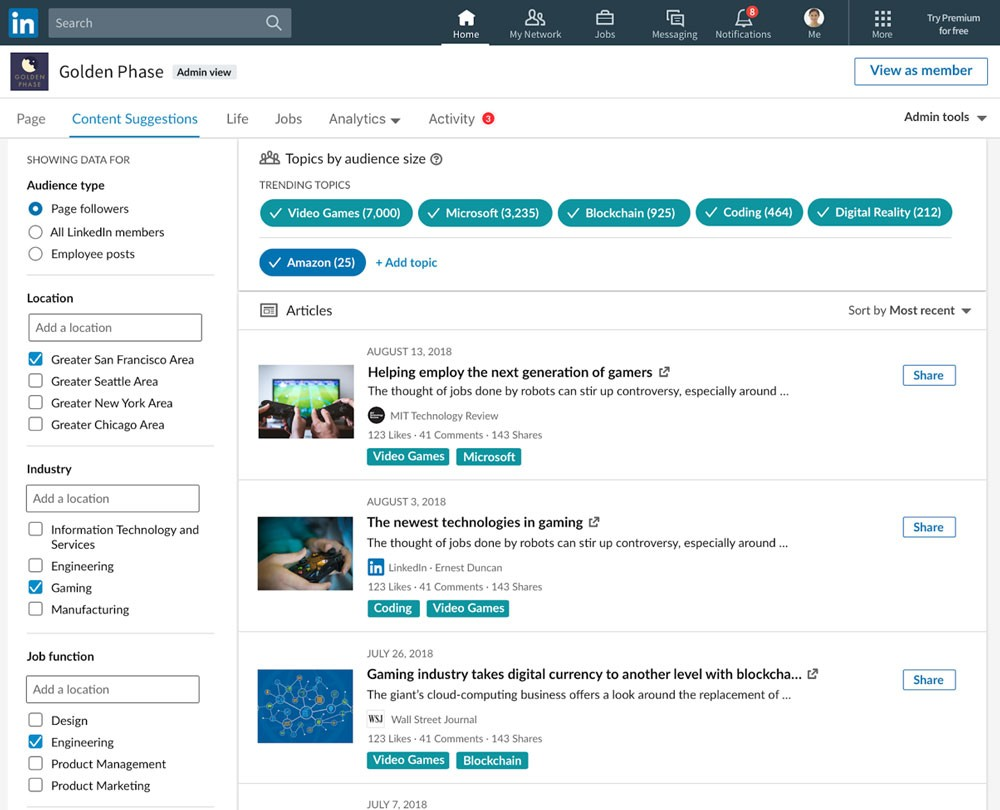1000x810 pixels.
Task: Uncheck Greater San Francisco Area
Action: (36, 359)
